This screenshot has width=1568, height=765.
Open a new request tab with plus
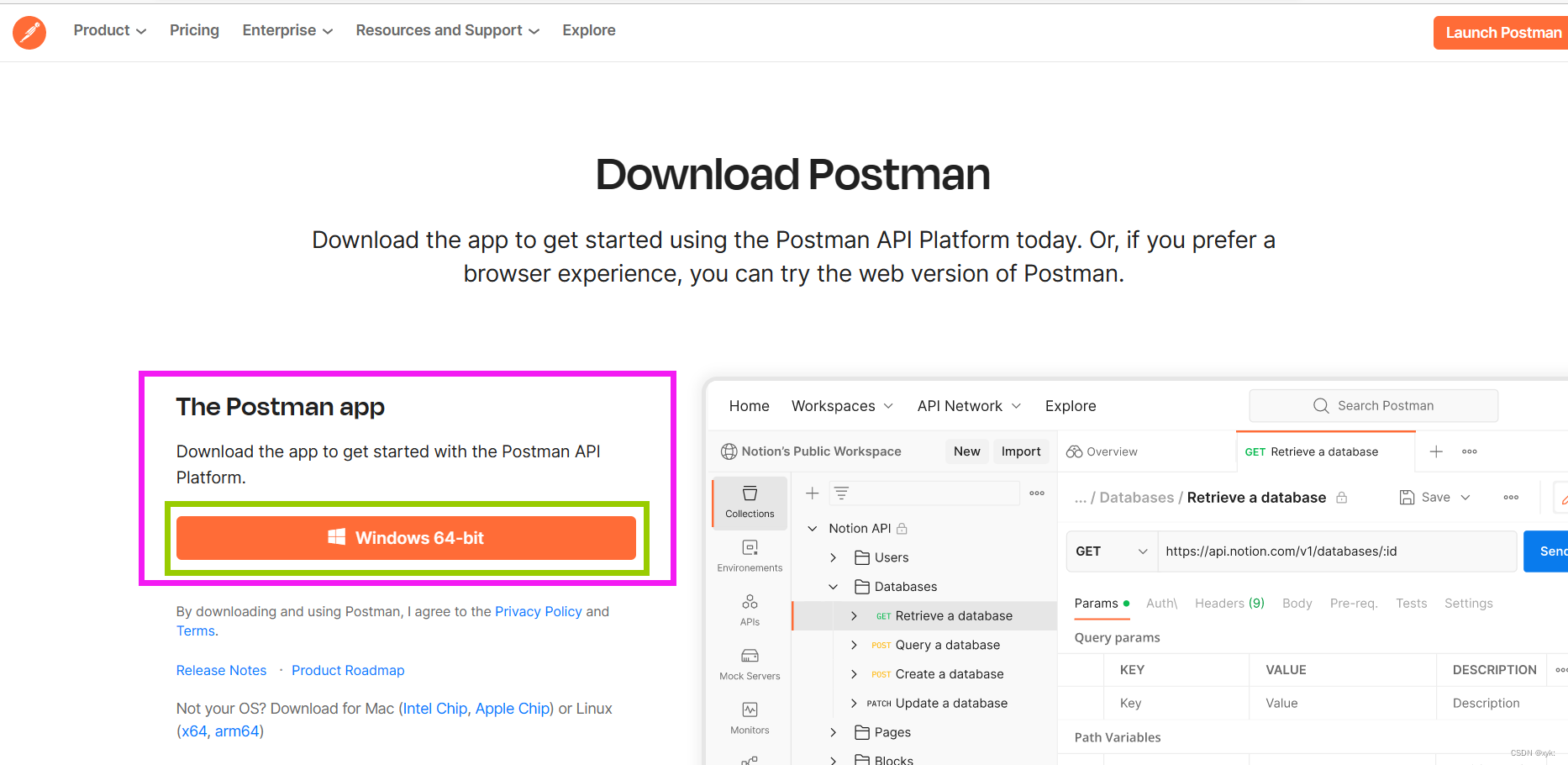click(x=1436, y=451)
